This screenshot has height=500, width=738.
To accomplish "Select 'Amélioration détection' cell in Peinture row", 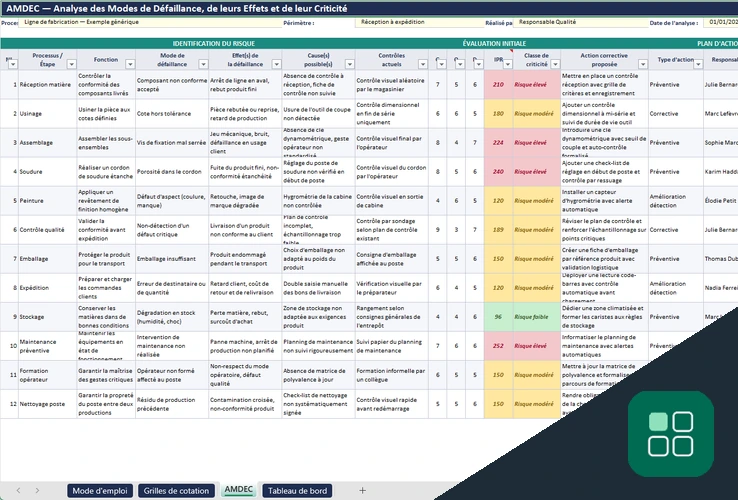I will [x=676, y=201].
